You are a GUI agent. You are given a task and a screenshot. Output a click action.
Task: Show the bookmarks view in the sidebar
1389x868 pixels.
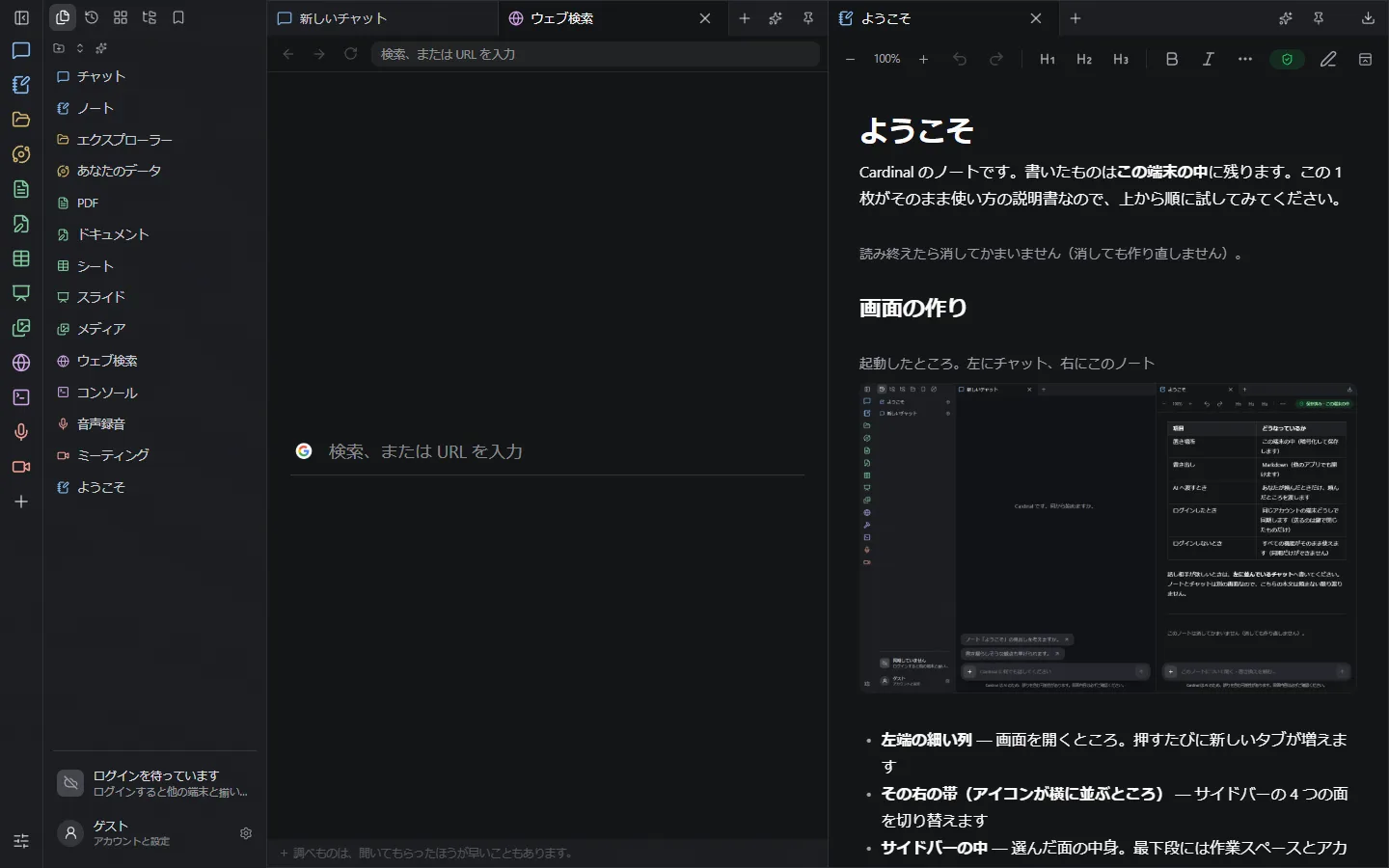point(178,17)
